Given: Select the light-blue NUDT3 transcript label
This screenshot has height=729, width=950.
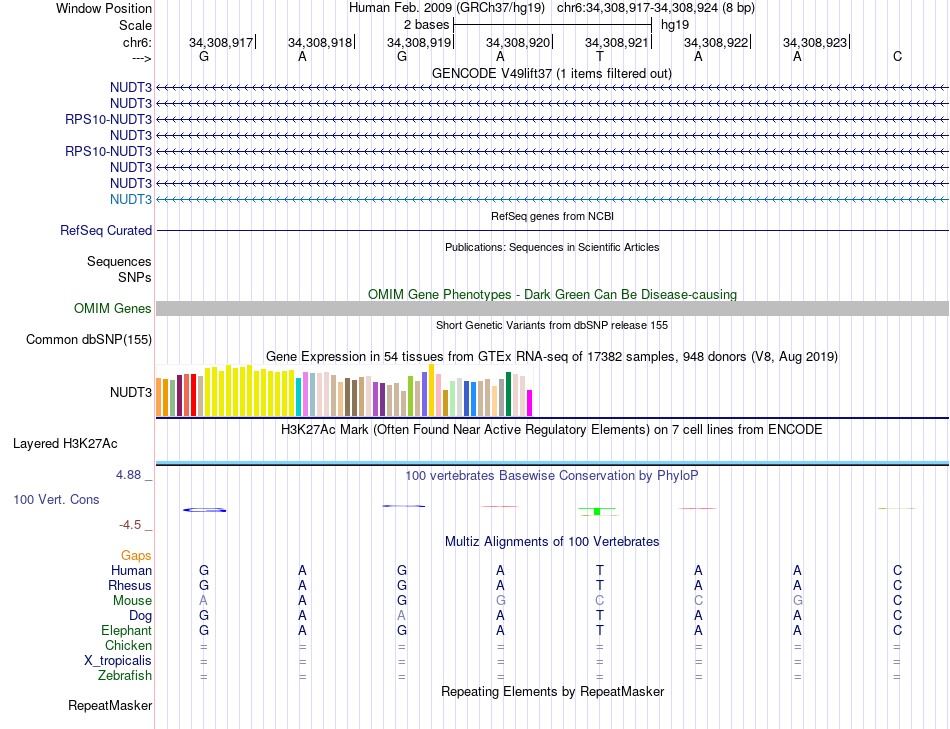Looking at the screenshot, I should click(x=131, y=199).
